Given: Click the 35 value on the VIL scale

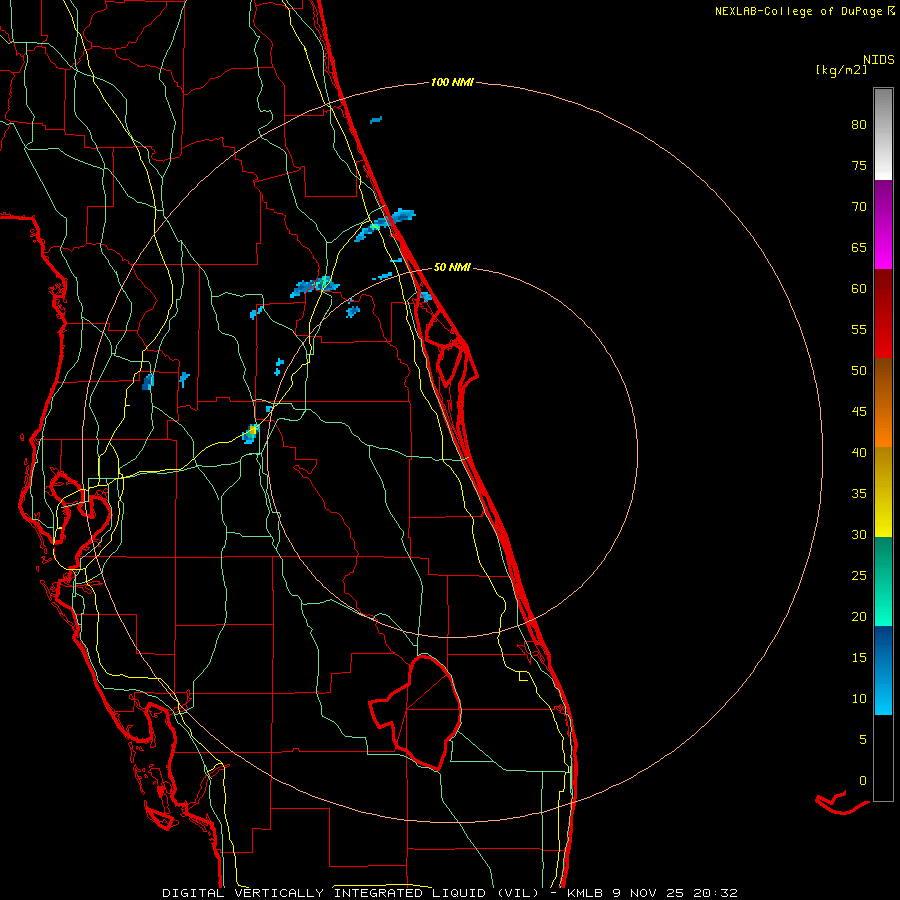Looking at the screenshot, I should click(x=859, y=494).
